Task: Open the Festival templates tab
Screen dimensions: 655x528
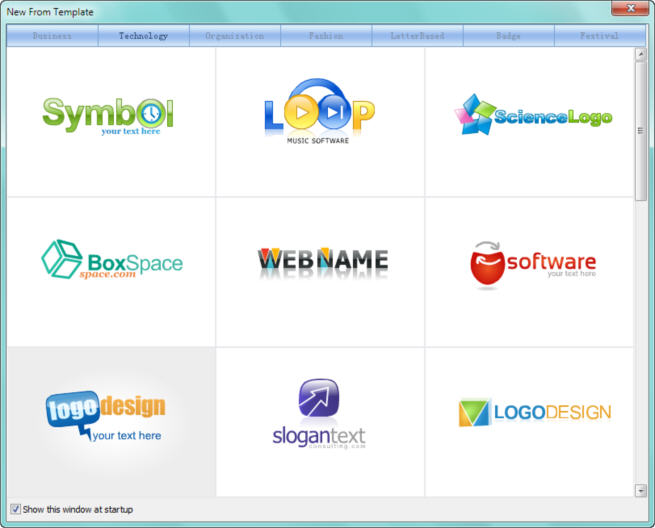Action: tap(600, 36)
